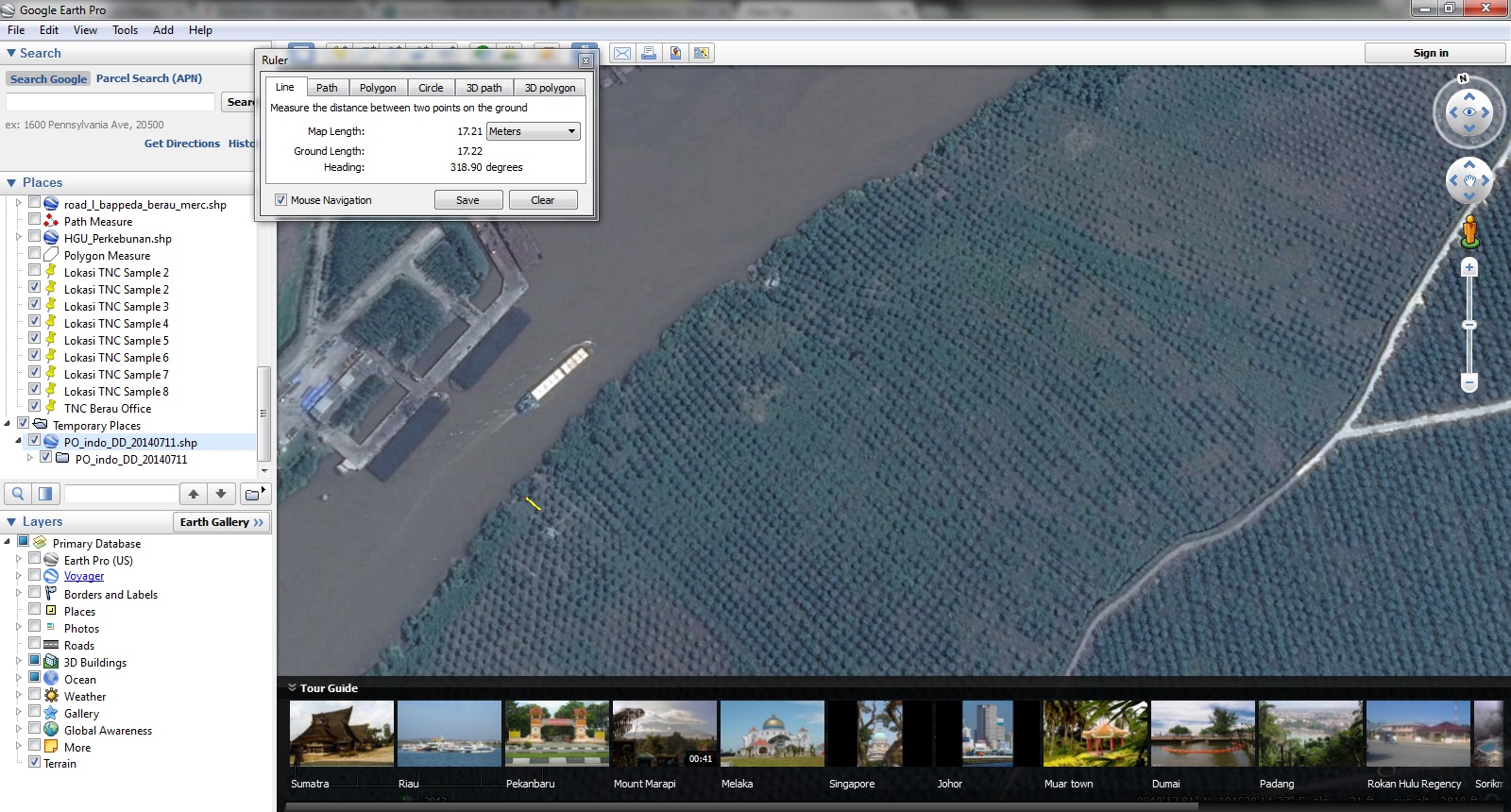Toggle the Terrain layer checkbox

(34, 763)
